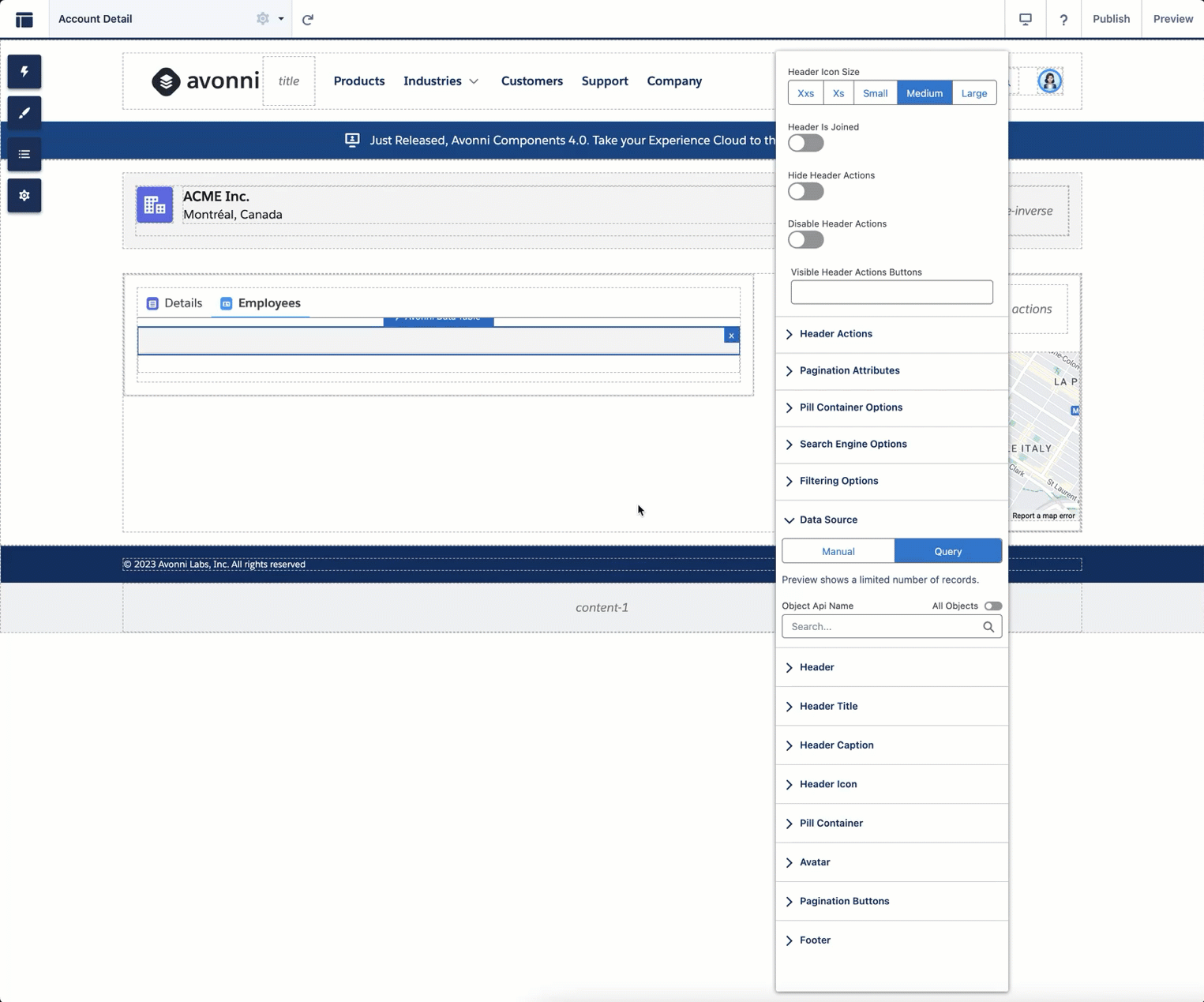Delete the selected Data Table component
Viewport: 1204px width, 1002px height.
(731, 336)
